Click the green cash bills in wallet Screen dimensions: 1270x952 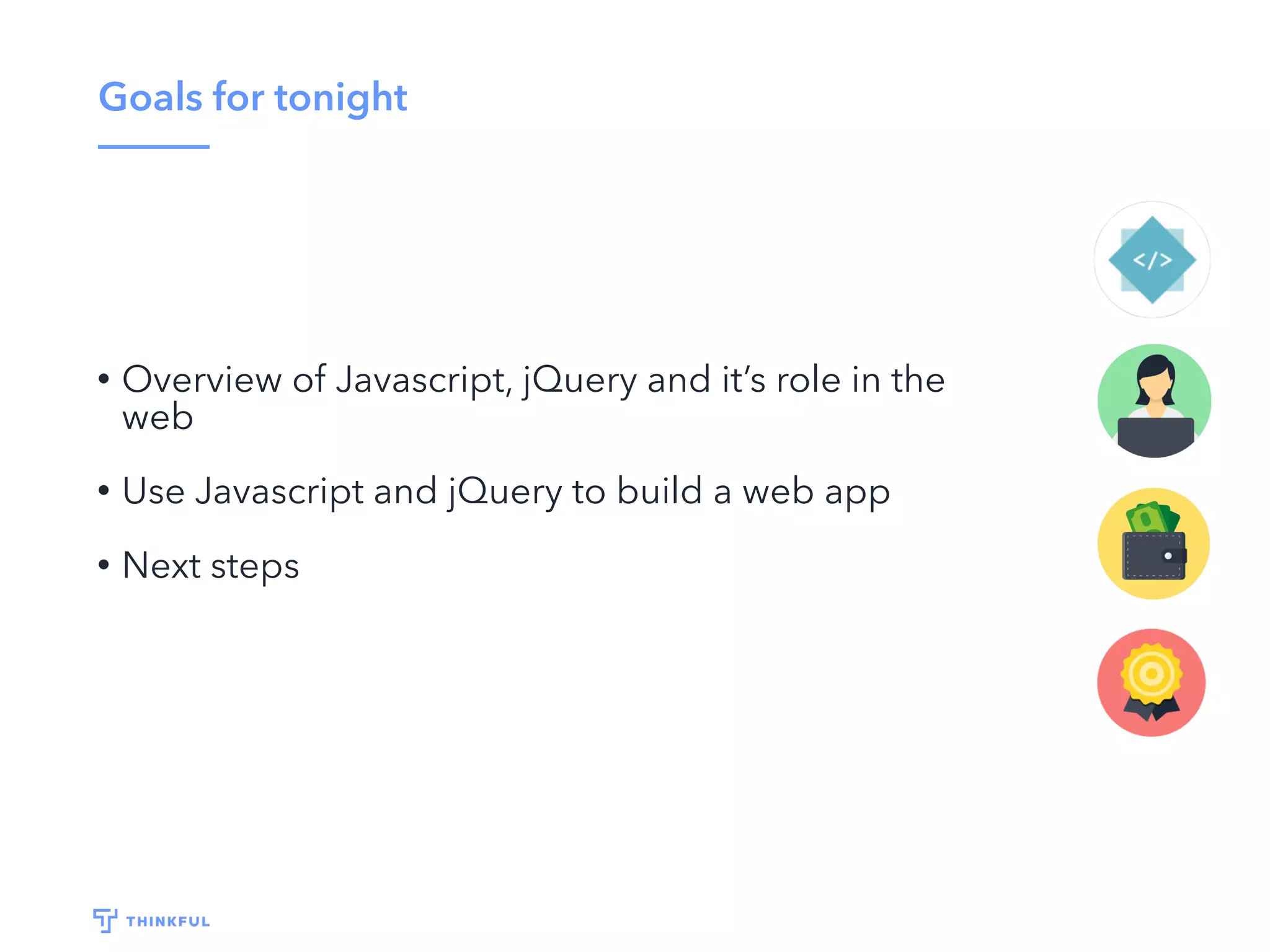[x=1152, y=518]
